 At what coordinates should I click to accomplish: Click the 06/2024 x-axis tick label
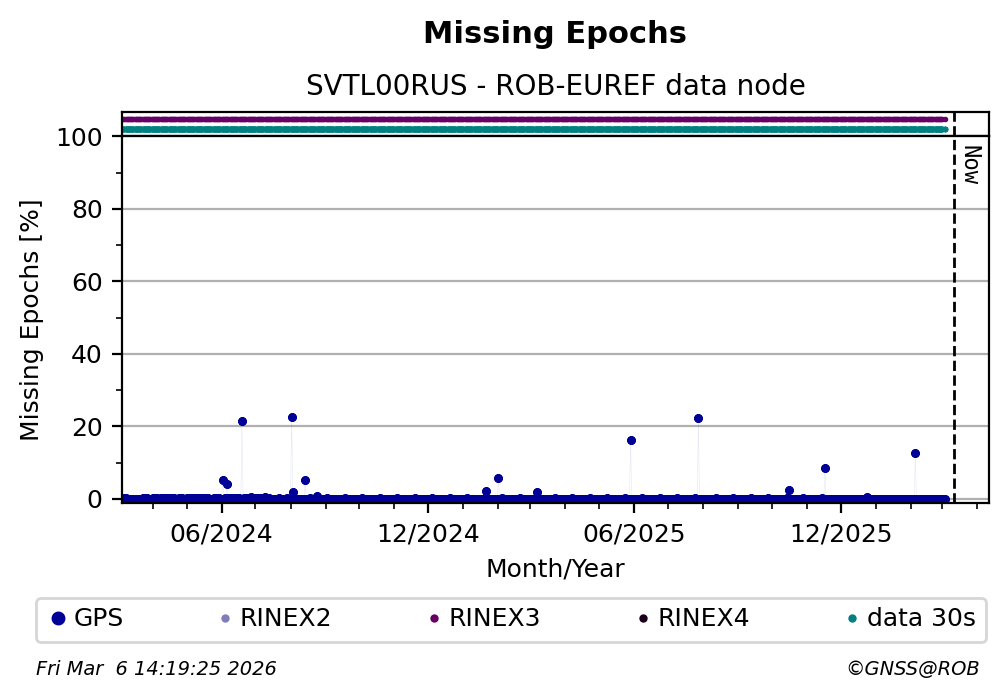point(221,534)
